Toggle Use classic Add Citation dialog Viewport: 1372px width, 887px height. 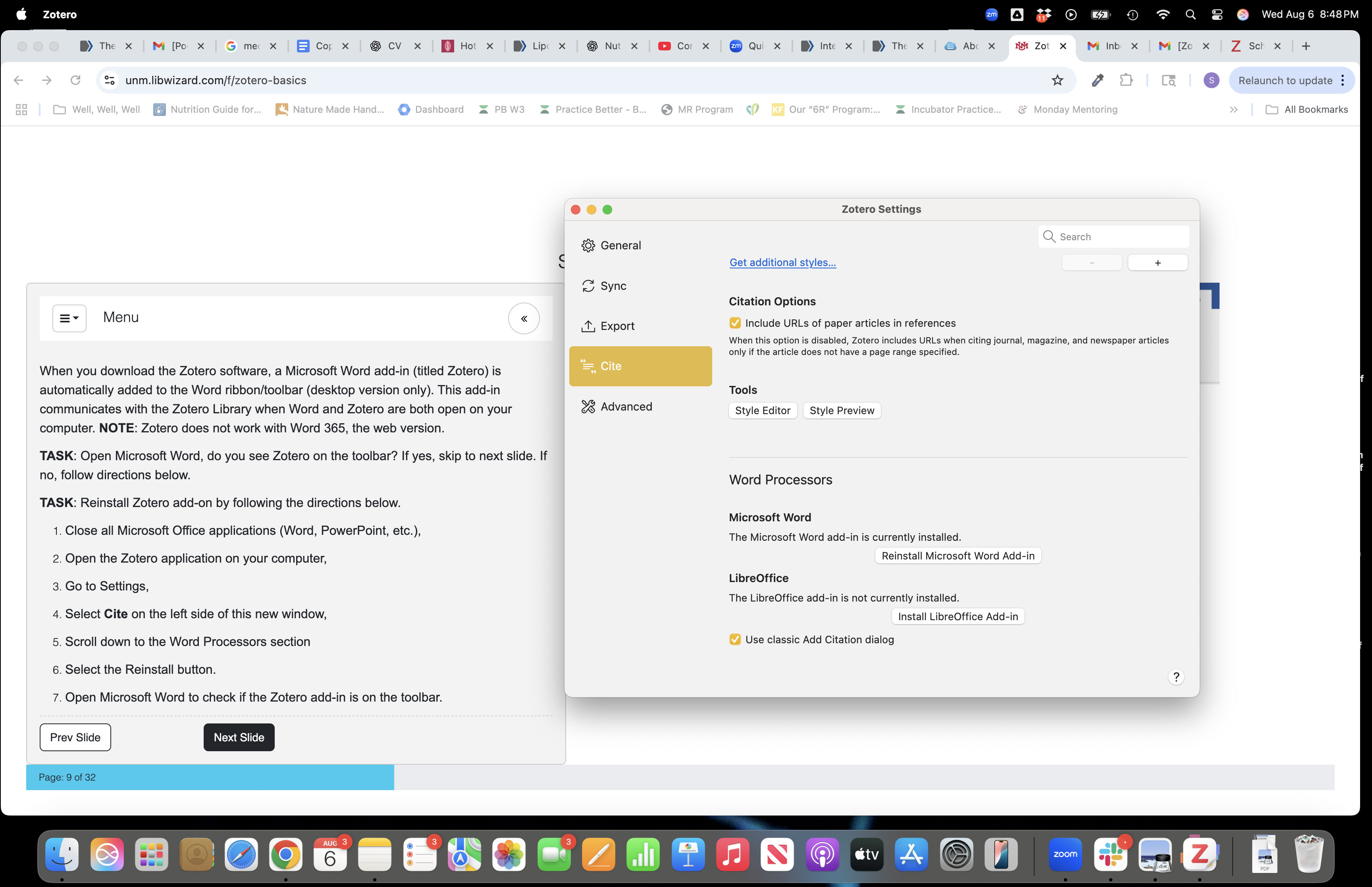pyautogui.click(x=735, y=639)
